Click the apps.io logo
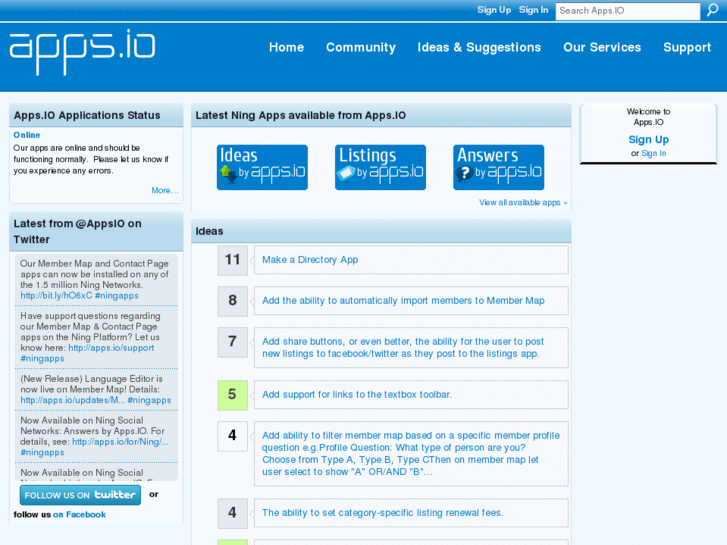 (82, 52)
